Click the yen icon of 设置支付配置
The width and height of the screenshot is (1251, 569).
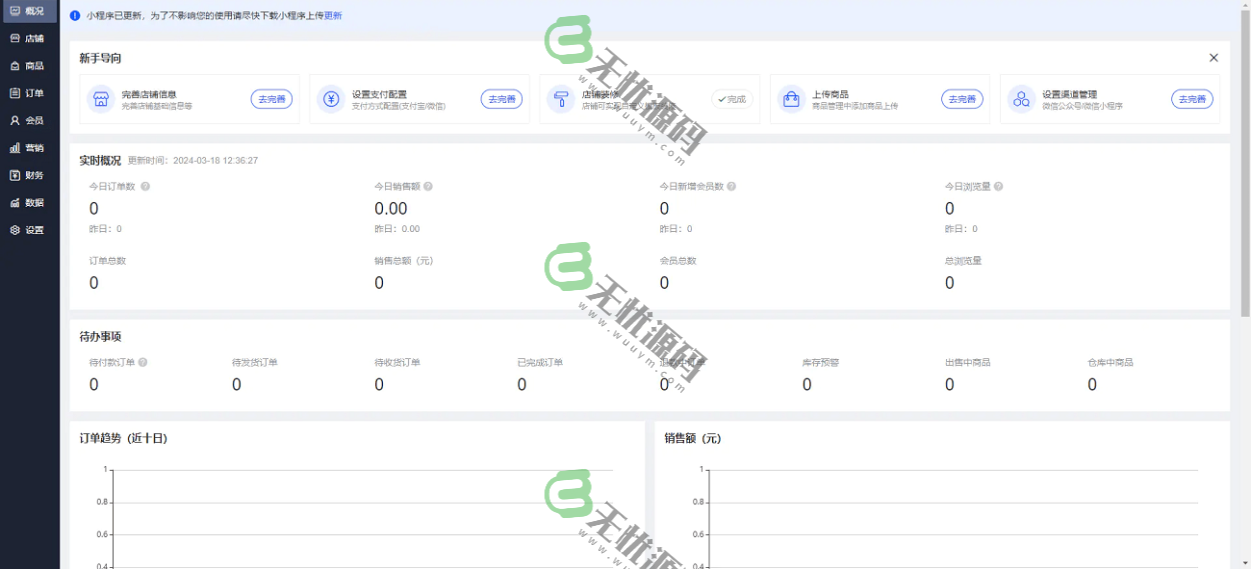[x=331, y=99]
